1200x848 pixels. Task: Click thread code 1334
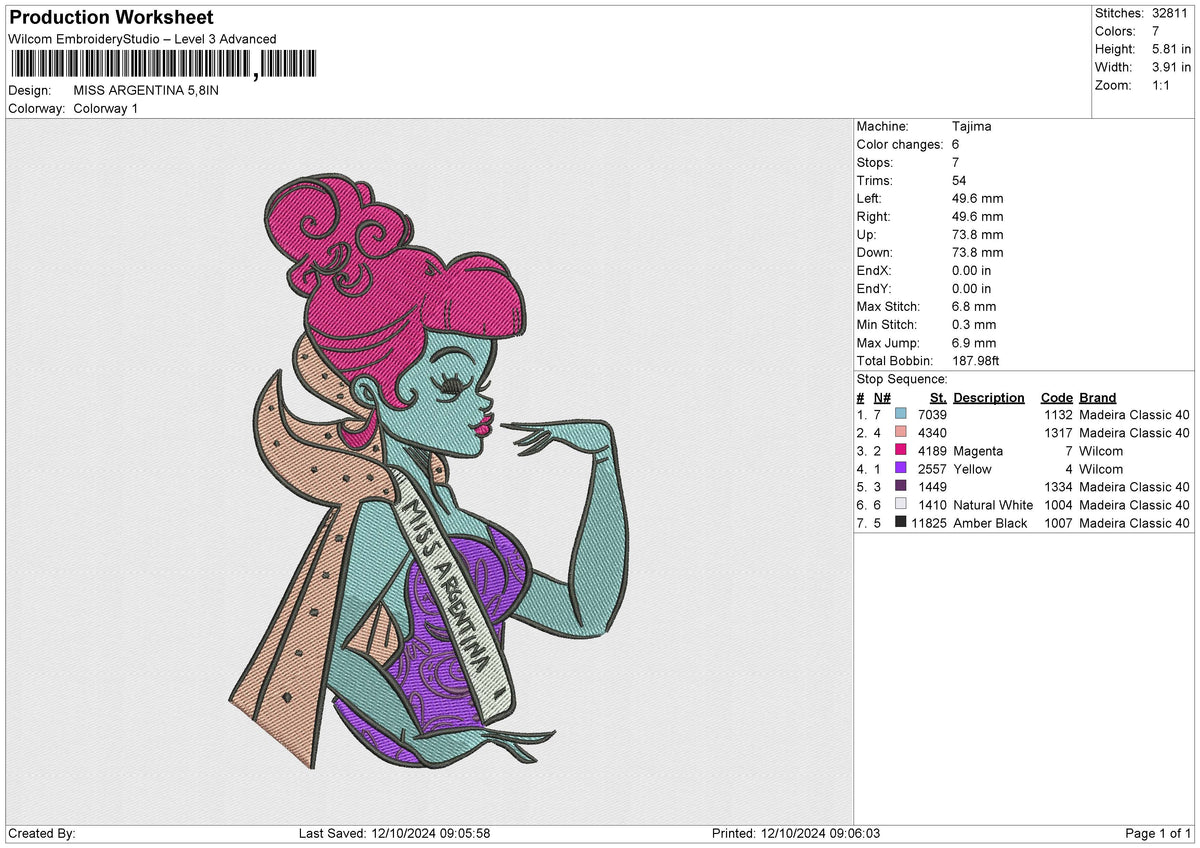pyautogui.click(x=1058, y=487)
